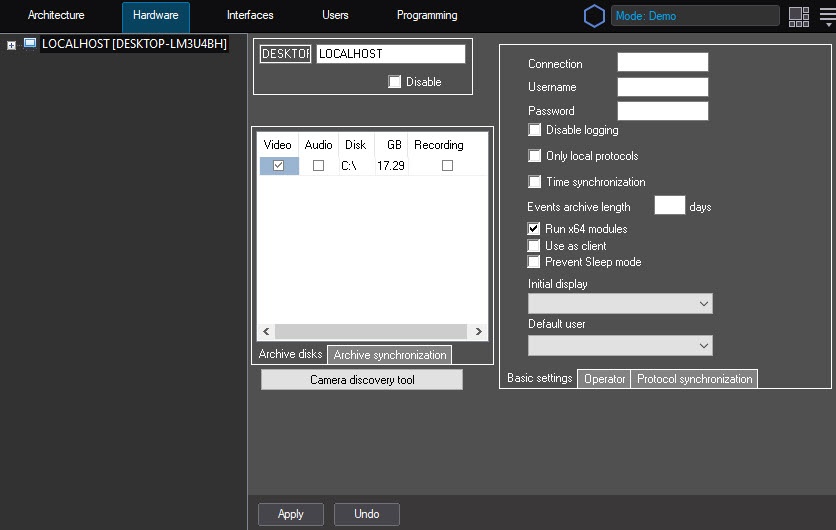Image resolution: width=836 pixels, height=530 pixels.
Task: Expand the LOCALHOST tree node
Action: pyautogui.click(x=12, y=45)
